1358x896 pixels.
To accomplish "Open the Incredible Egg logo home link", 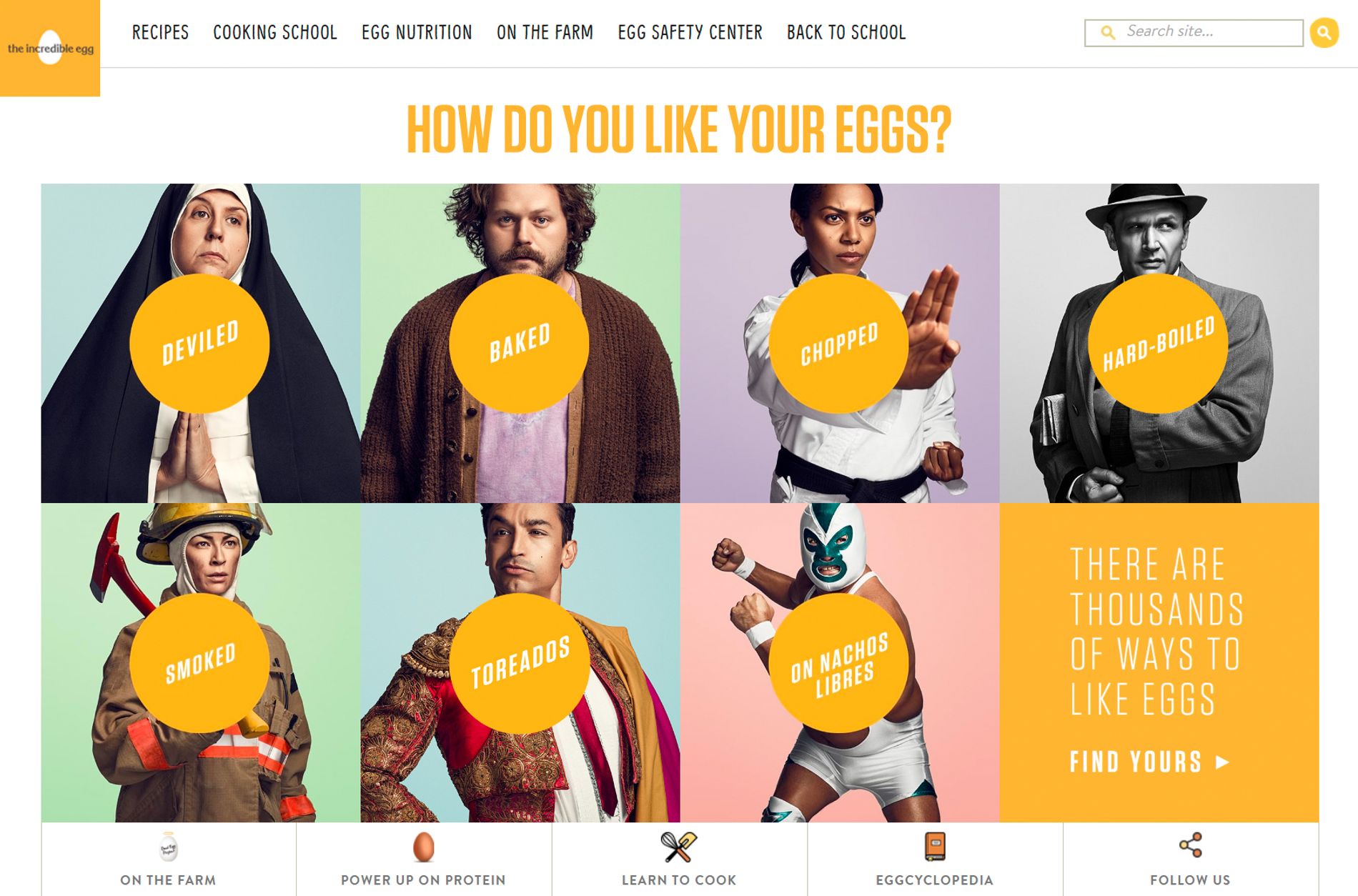I will pyautogui.click(x=50, y=48).
